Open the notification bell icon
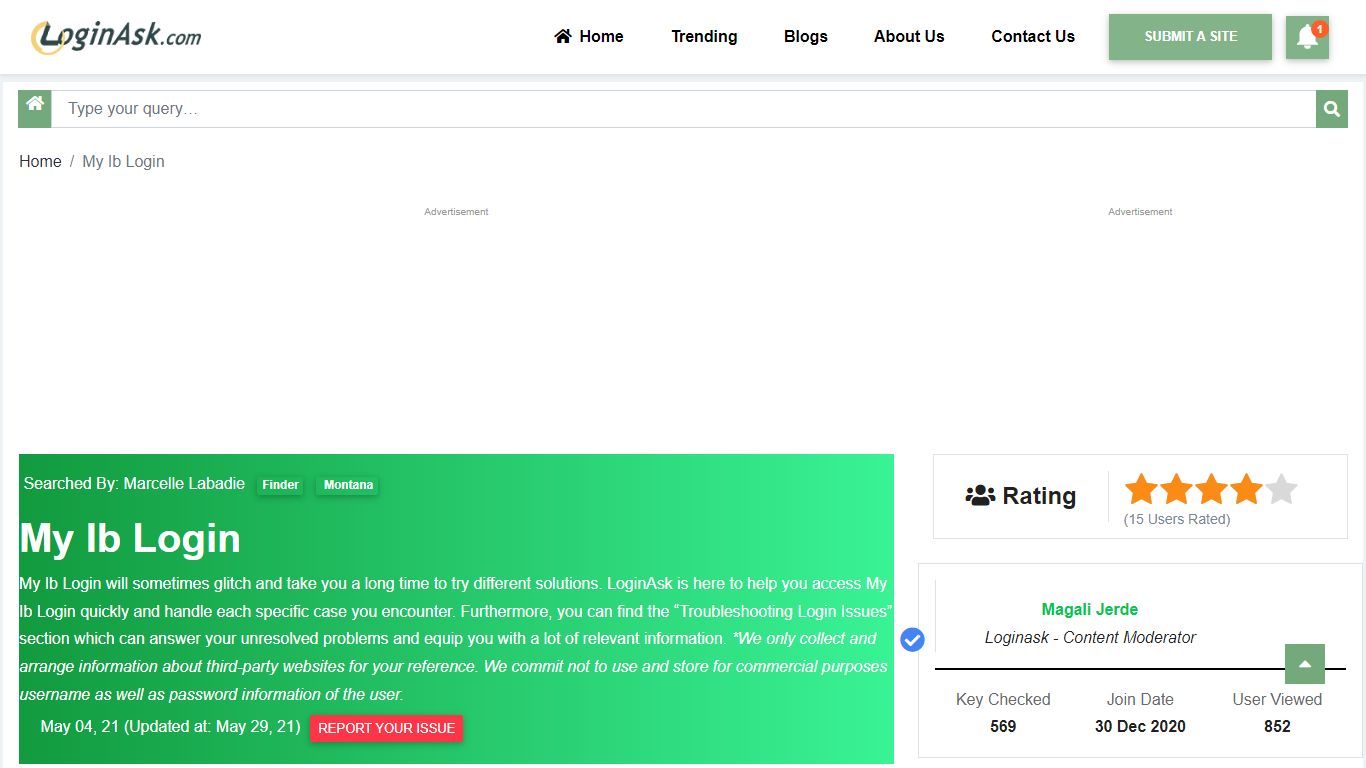The width and height of the screenshot is (1366, 768). 1307,37
